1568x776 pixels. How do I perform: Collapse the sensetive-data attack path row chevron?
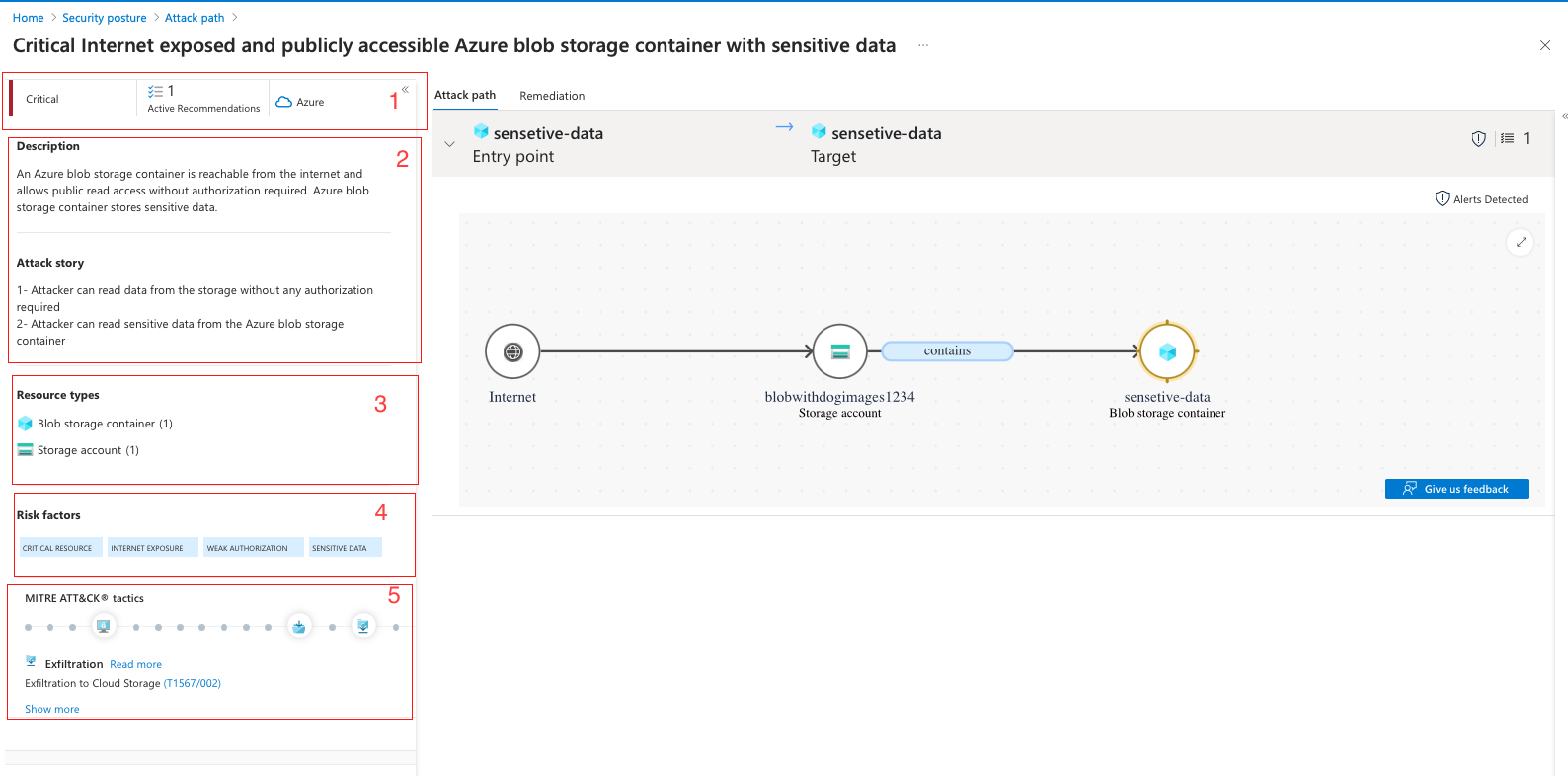(x=449, y=143)
